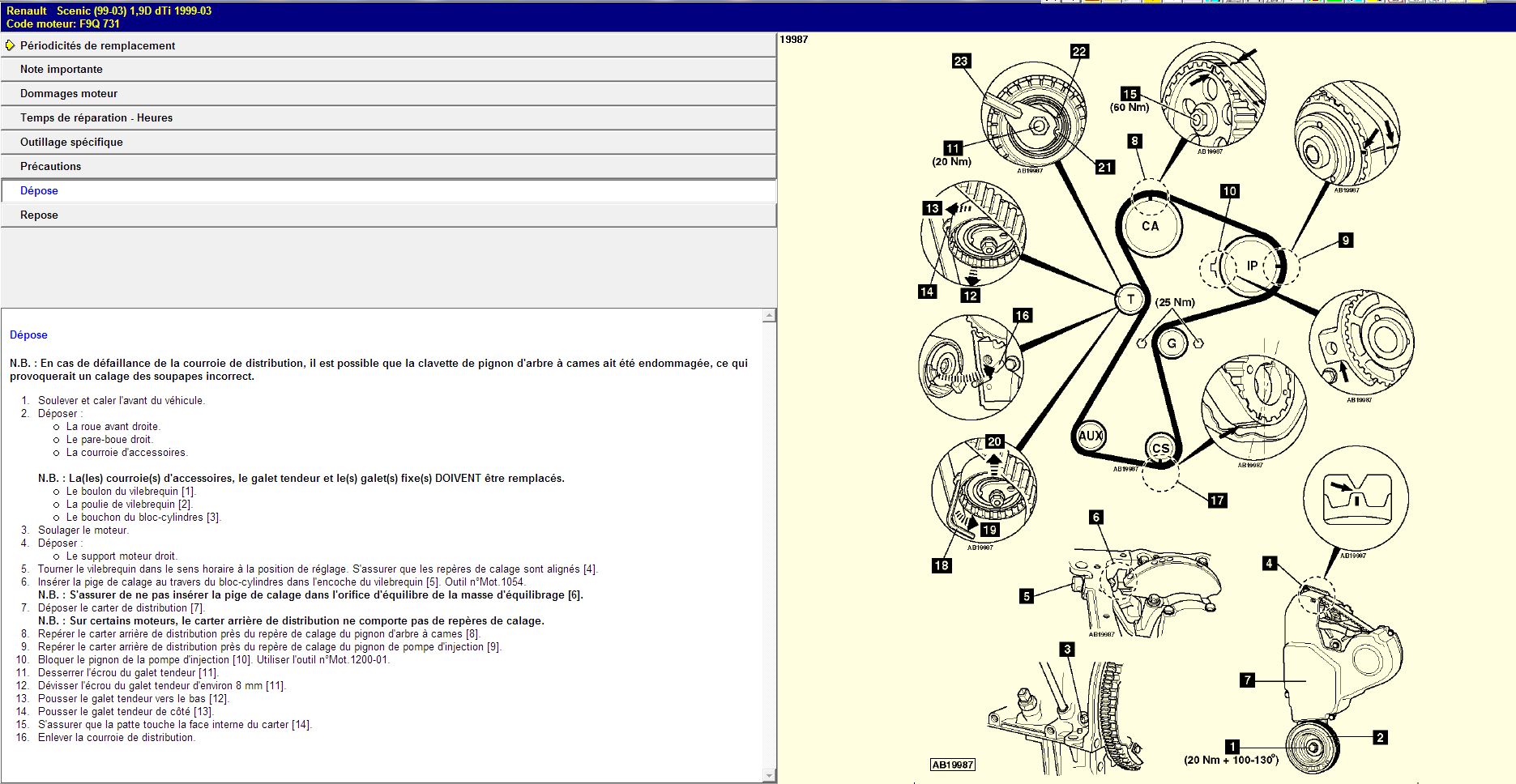Click the scroll down arrow of the text panel

(769, 776)
